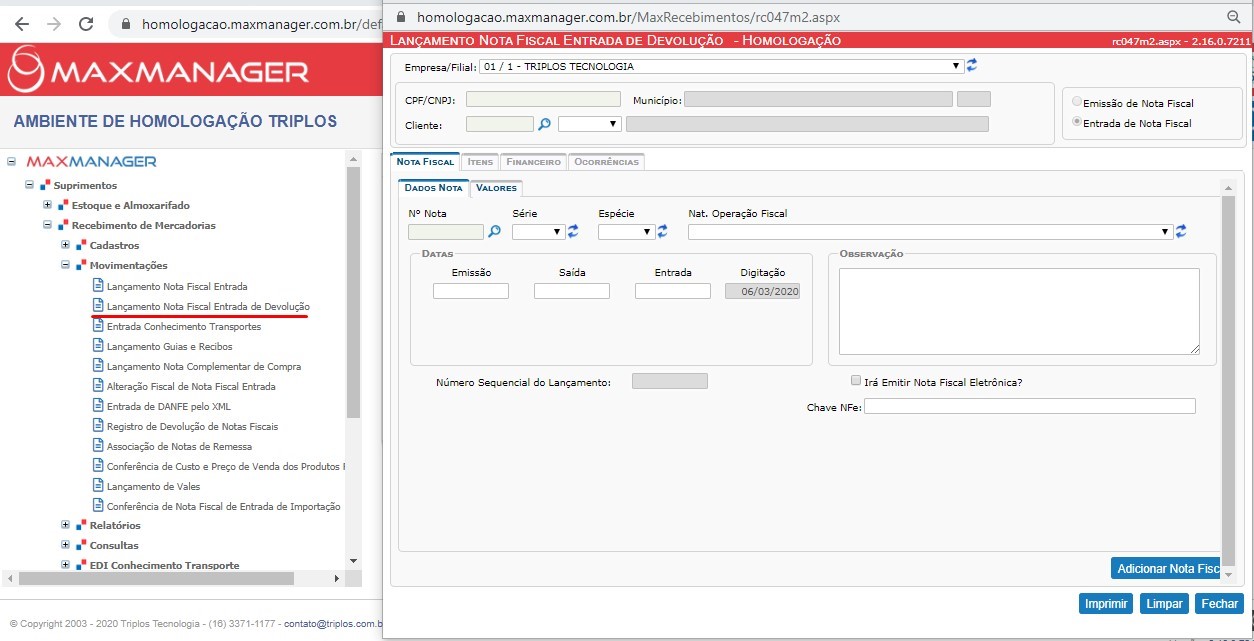1254x641 pixels.
Task: Click the document icon beside Lançamento Nota Fiscal Entrada
Action: coord(98,286)
